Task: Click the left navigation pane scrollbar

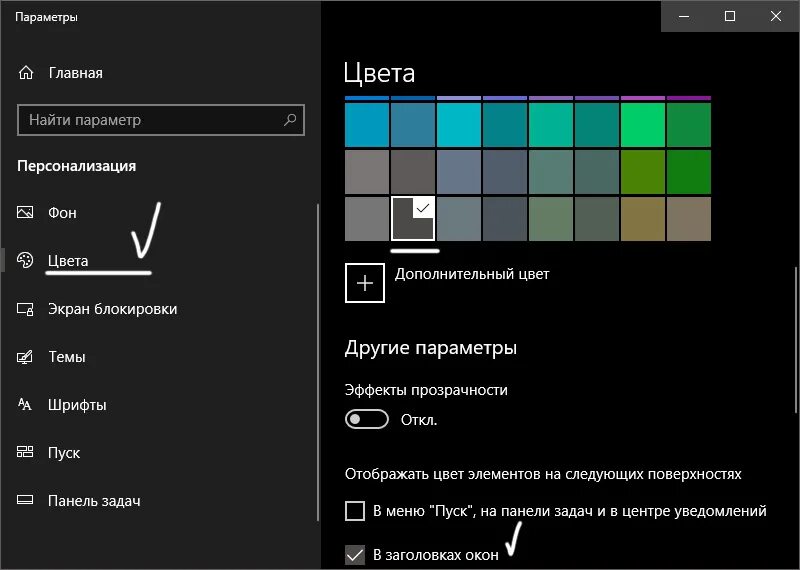Action: click(318, 362)
